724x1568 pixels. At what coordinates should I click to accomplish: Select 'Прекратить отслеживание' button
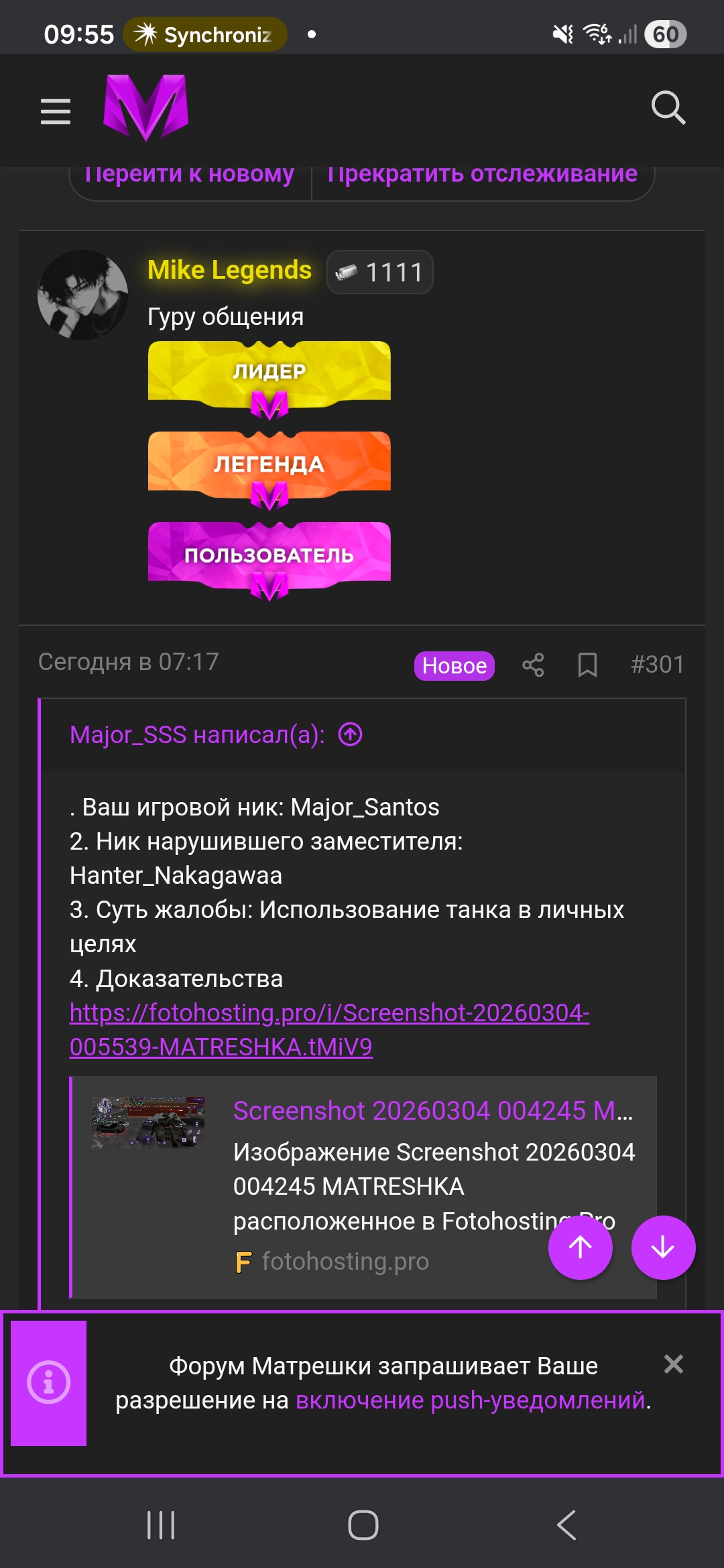pyautogui.click(x=483, y=174)
